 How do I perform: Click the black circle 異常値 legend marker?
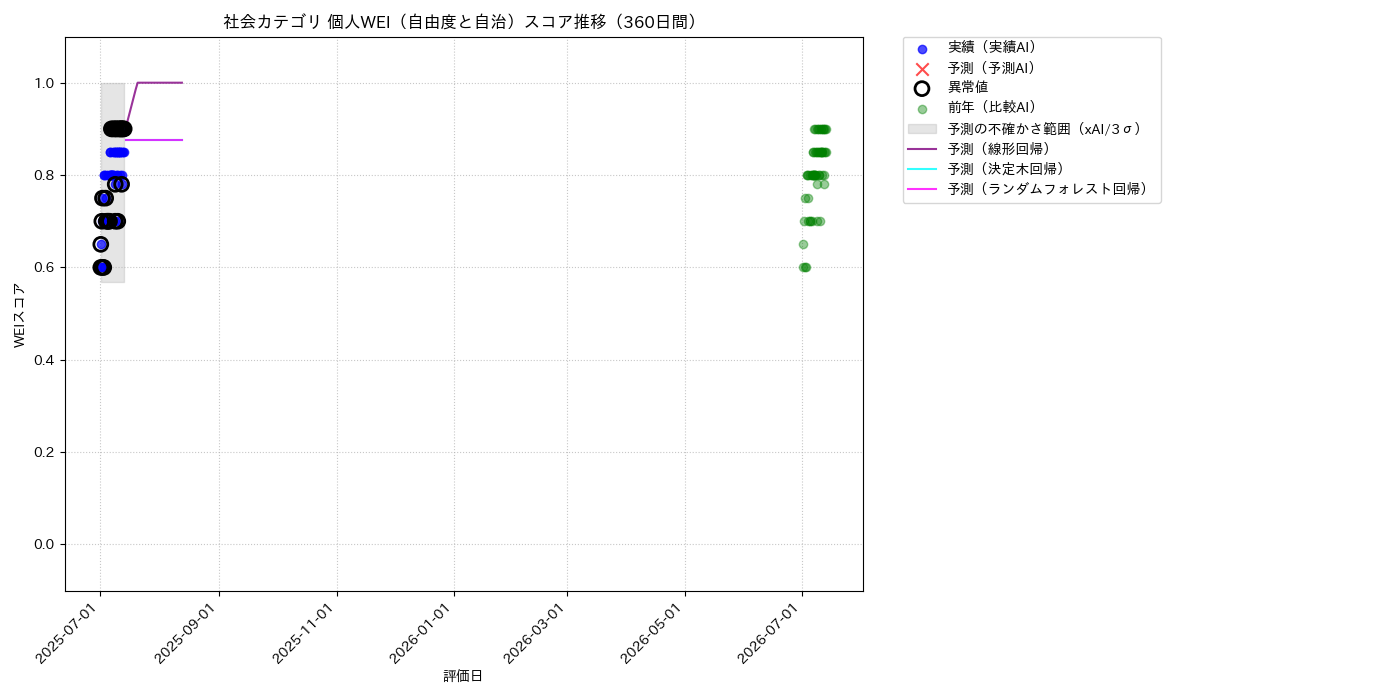922,88
